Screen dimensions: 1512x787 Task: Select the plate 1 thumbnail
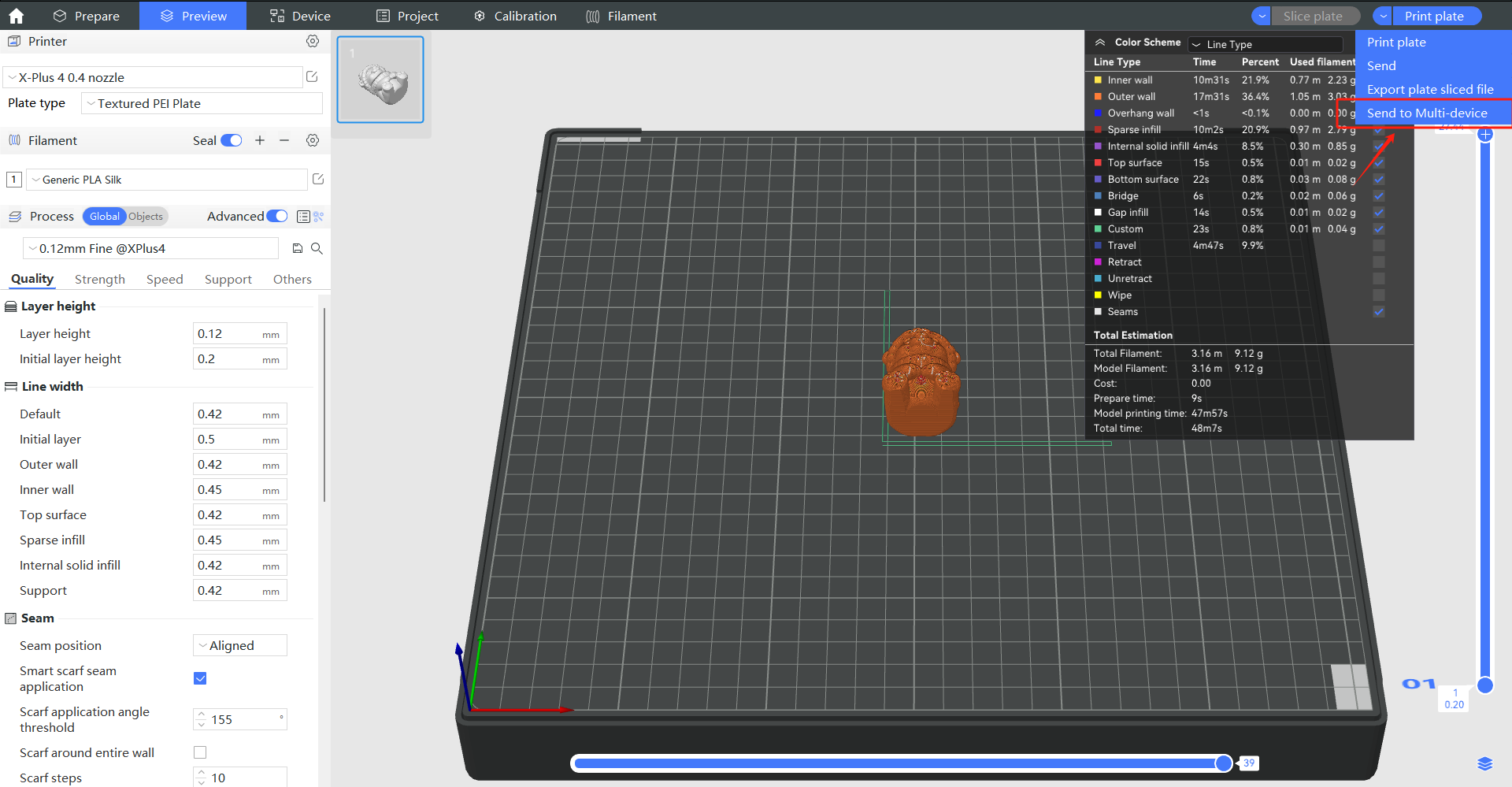point(380,80)
